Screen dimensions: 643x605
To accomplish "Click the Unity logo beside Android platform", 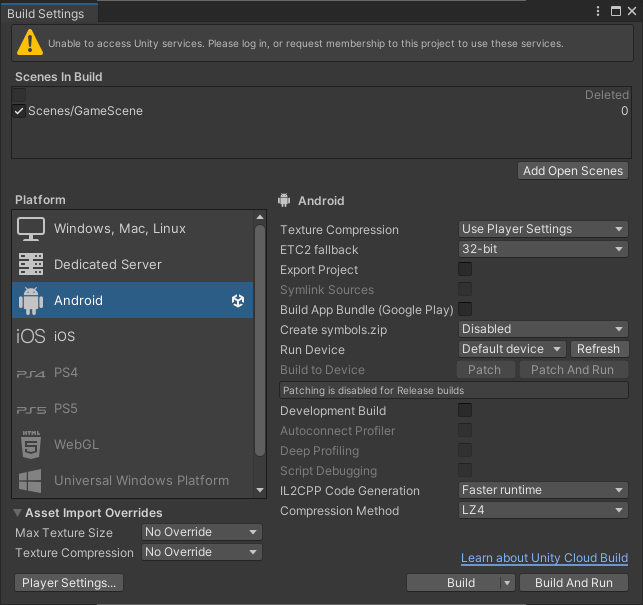I will tap(238, 301).
